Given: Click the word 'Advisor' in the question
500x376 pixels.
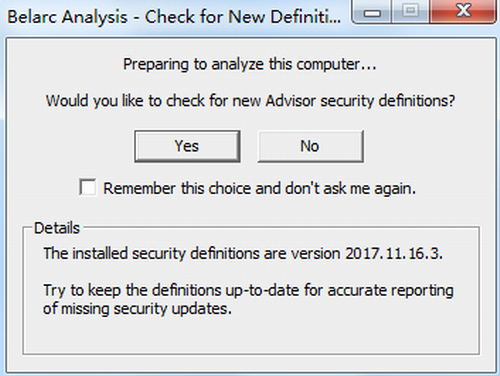Looking at the screenshot, I should click(x=290, y=101).
